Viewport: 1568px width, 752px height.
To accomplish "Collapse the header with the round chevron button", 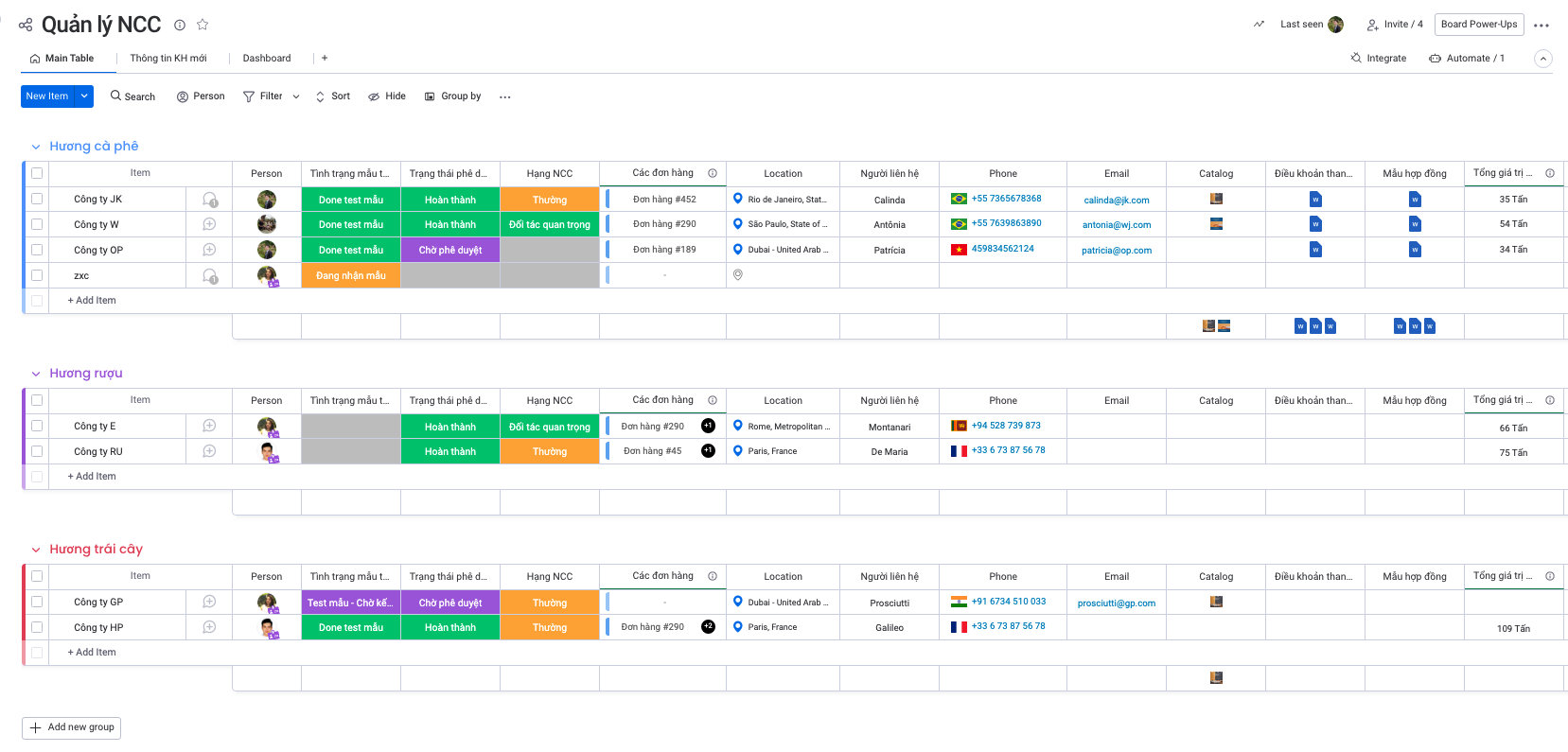I will [1542, 59].
